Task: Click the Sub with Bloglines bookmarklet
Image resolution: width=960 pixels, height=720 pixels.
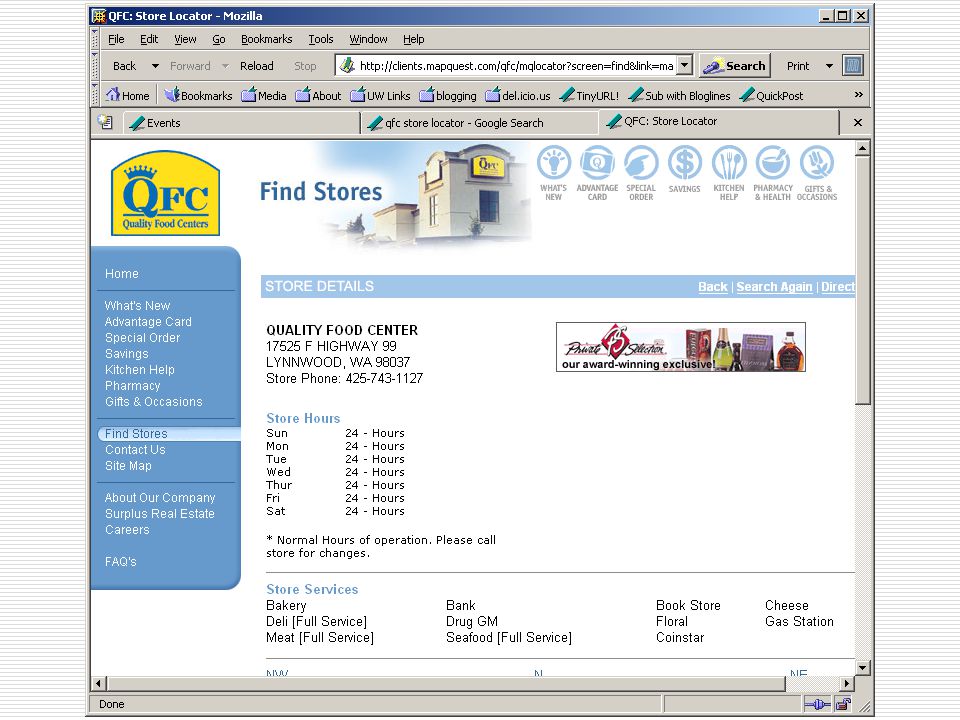Action: click(680, 96)
